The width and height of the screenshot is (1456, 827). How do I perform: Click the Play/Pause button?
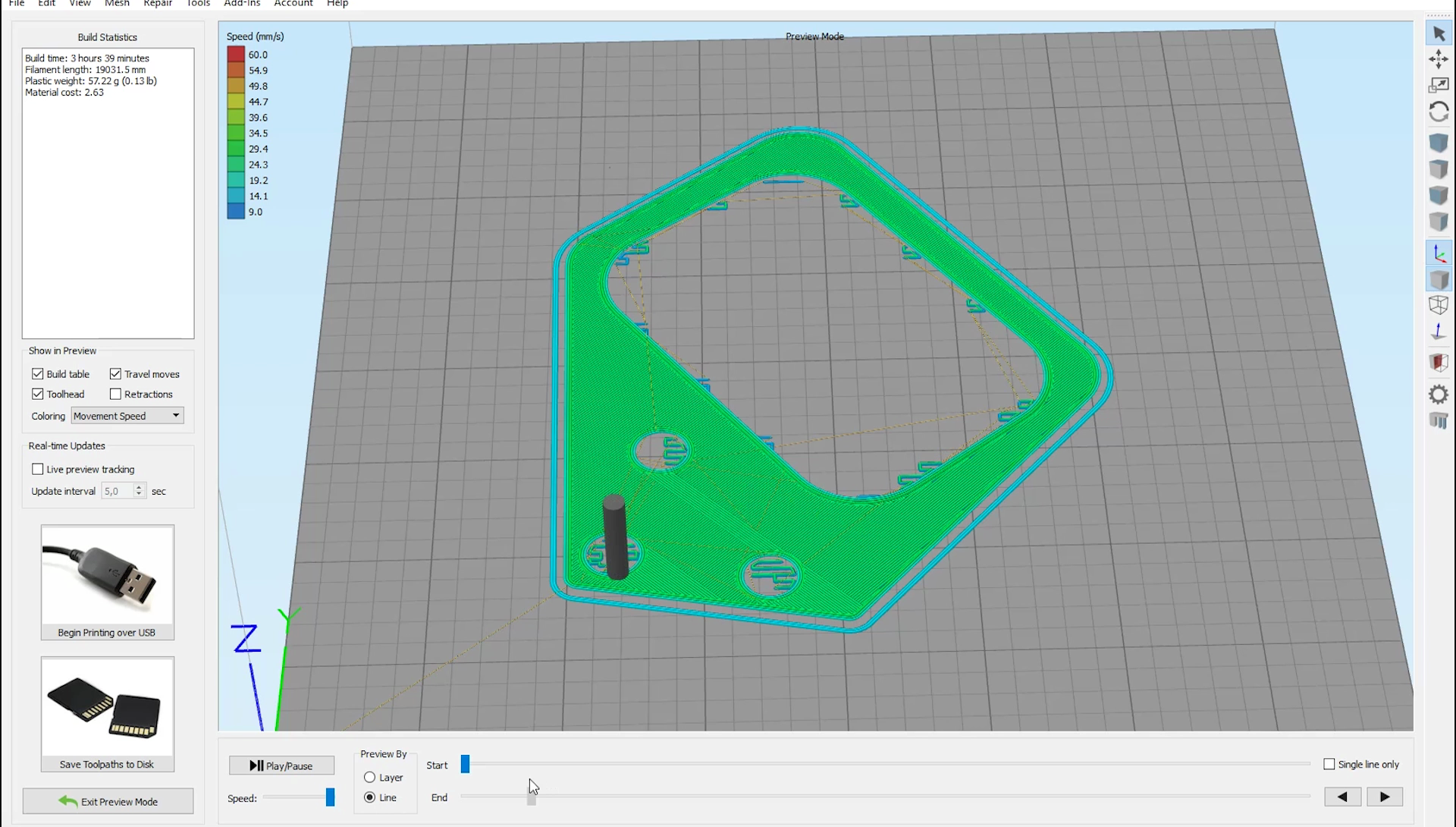click(281, 766)
